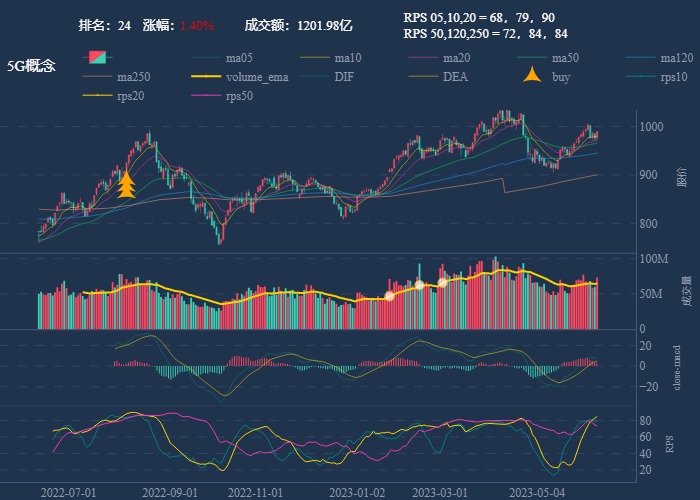Click the rps50 magenta legend line icon
Screen dimensions: 700x500
coord(205,96)
